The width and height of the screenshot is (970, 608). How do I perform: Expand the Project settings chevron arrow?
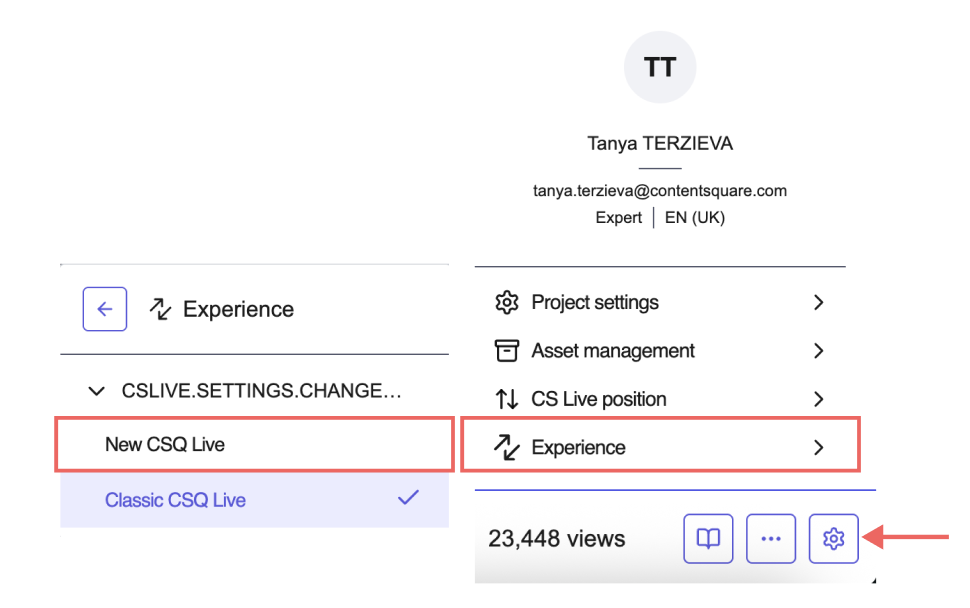coord(818,302)
